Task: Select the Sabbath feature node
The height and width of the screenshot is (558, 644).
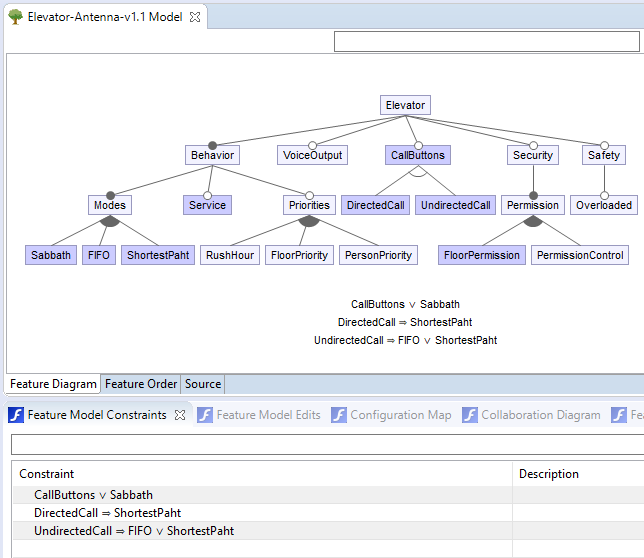Action: [x=51, y=255]
